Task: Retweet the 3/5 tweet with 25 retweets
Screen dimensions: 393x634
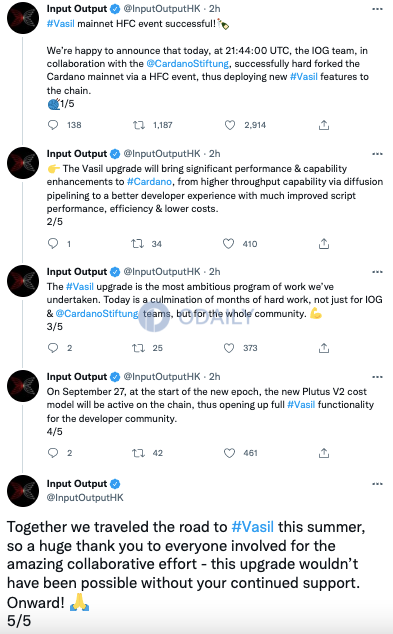Action: 139,348
